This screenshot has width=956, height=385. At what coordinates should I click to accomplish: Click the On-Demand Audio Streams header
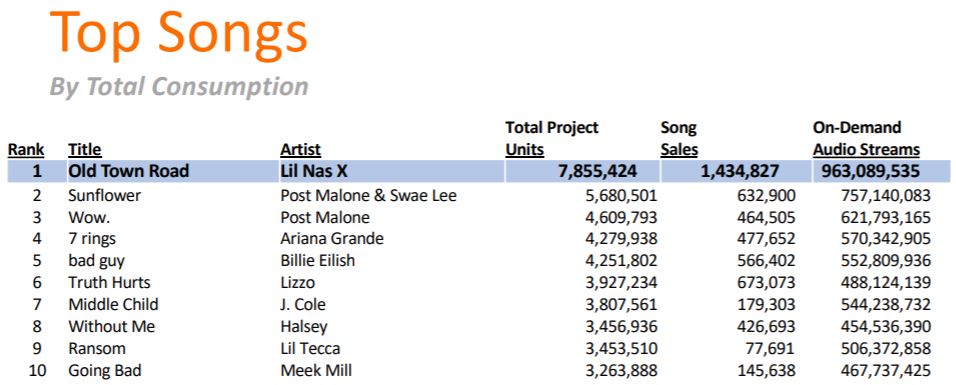pyautogui.click(x=866, y=139)
